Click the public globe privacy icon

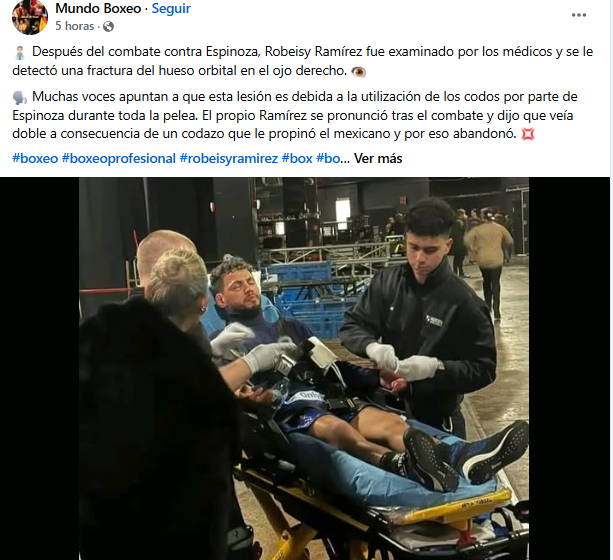pyautogui.click(x=108, y=26)
